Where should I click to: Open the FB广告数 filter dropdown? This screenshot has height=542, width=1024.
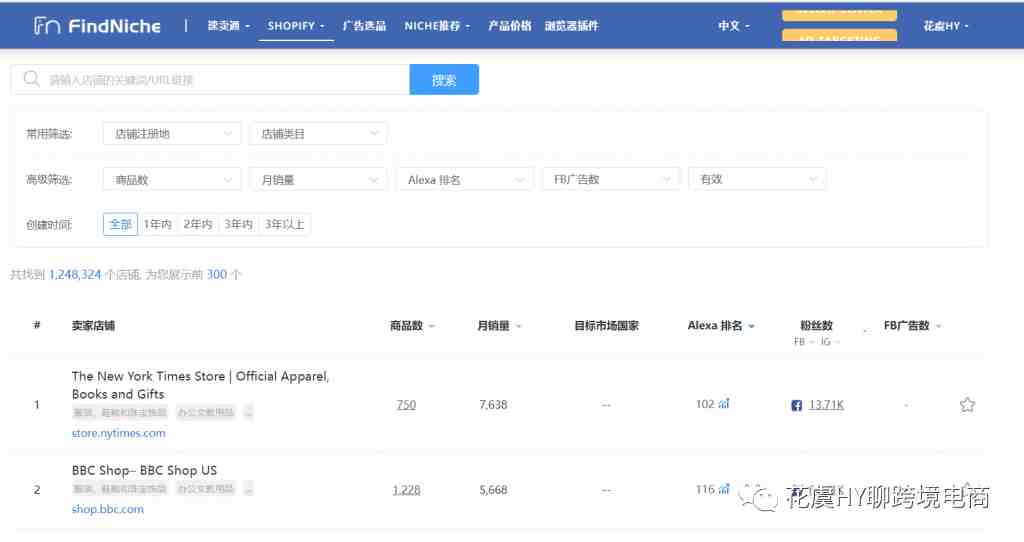click(x=611, y=180)
